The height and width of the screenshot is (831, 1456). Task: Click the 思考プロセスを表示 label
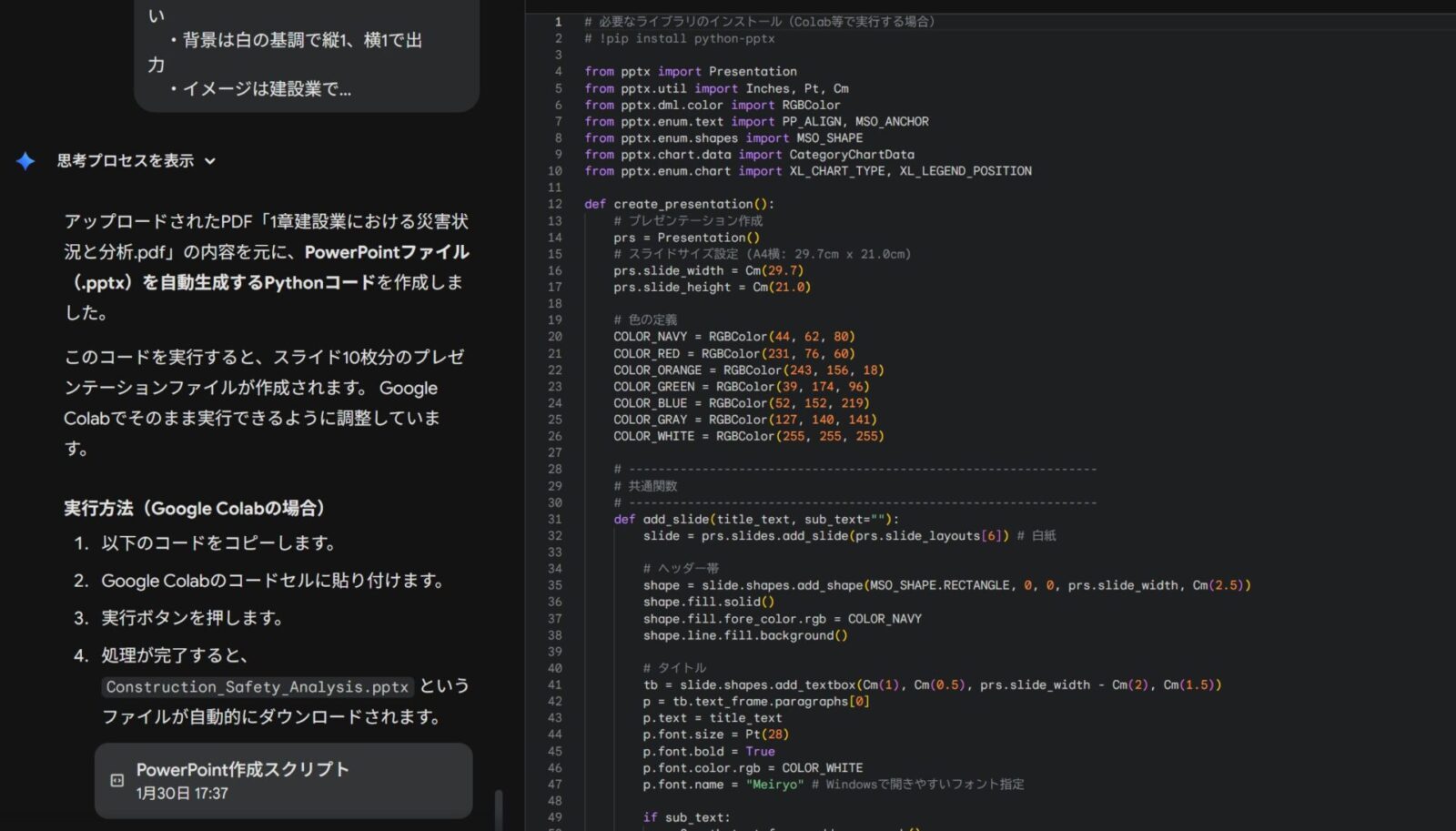126,161
